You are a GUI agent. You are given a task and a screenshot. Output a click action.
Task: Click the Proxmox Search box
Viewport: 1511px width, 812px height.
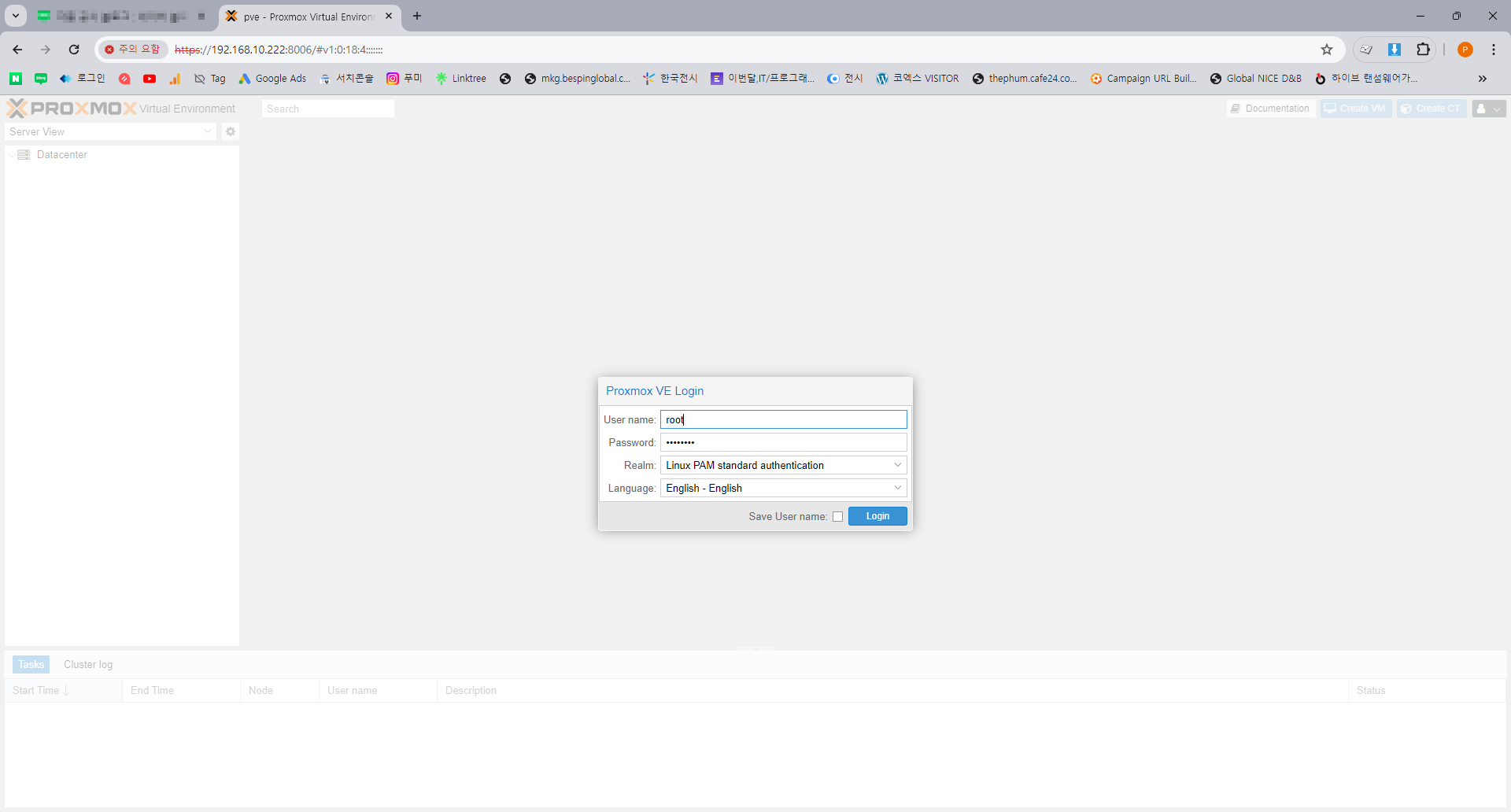pos(327,109)
